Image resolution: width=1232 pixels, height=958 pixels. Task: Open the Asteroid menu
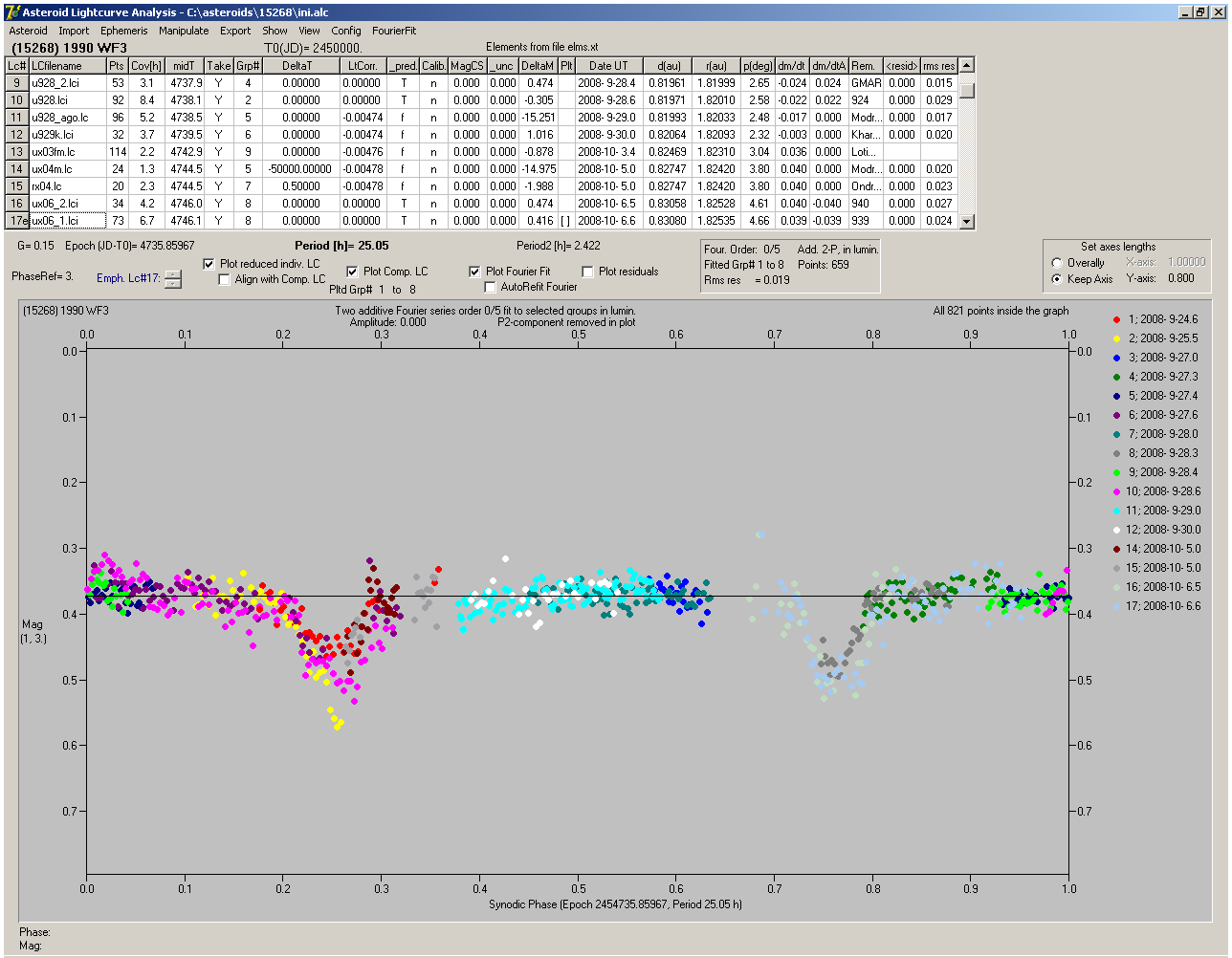point(28,31)
